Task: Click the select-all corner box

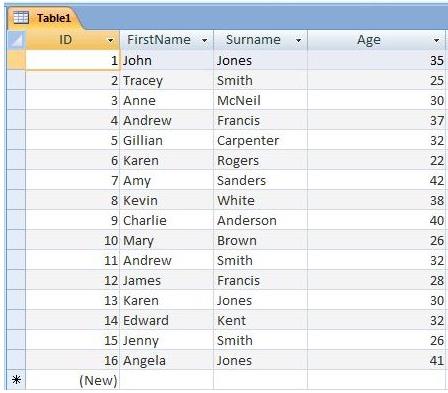Action: [16, 40]
